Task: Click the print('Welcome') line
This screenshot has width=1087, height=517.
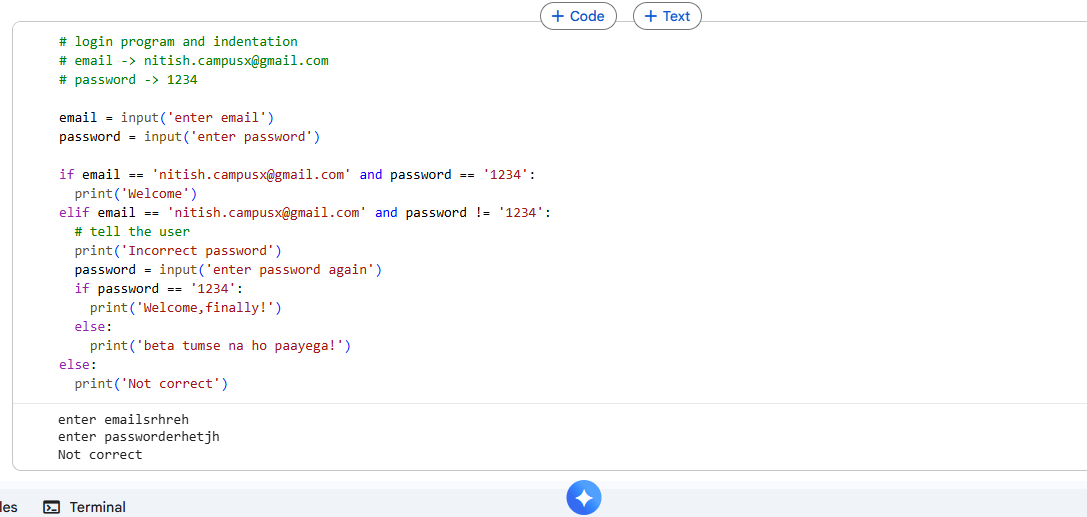Action: [x=136, y=193]
